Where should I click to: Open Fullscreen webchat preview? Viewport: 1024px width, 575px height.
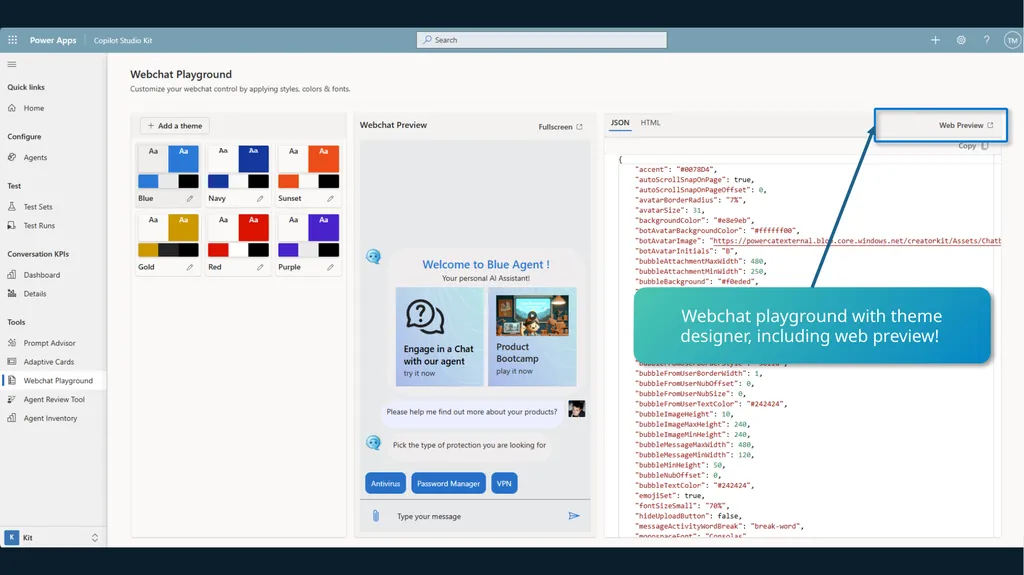(560, 127)
